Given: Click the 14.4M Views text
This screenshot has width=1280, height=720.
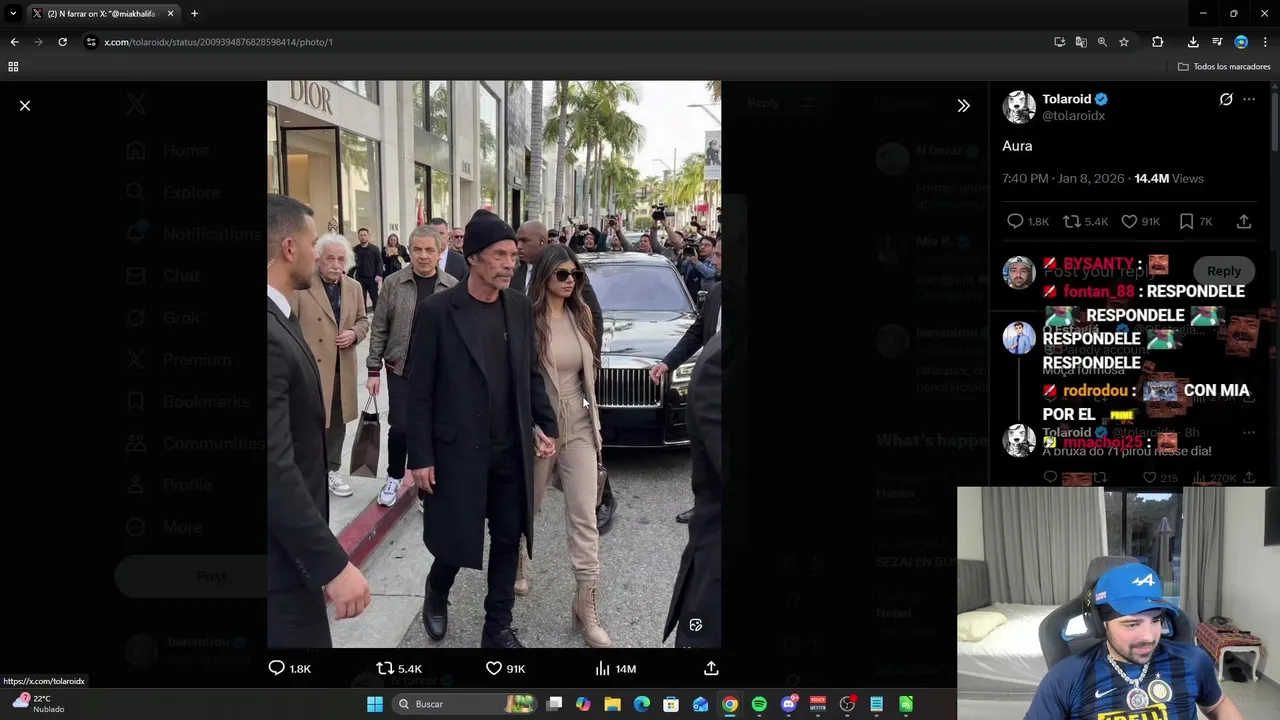Looking at the screenshot, I should click(1168, 178).
